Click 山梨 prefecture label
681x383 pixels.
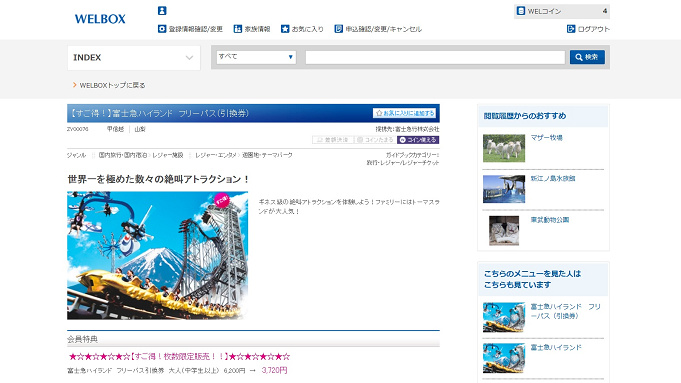pyautogui.click(x=140, y=129)
